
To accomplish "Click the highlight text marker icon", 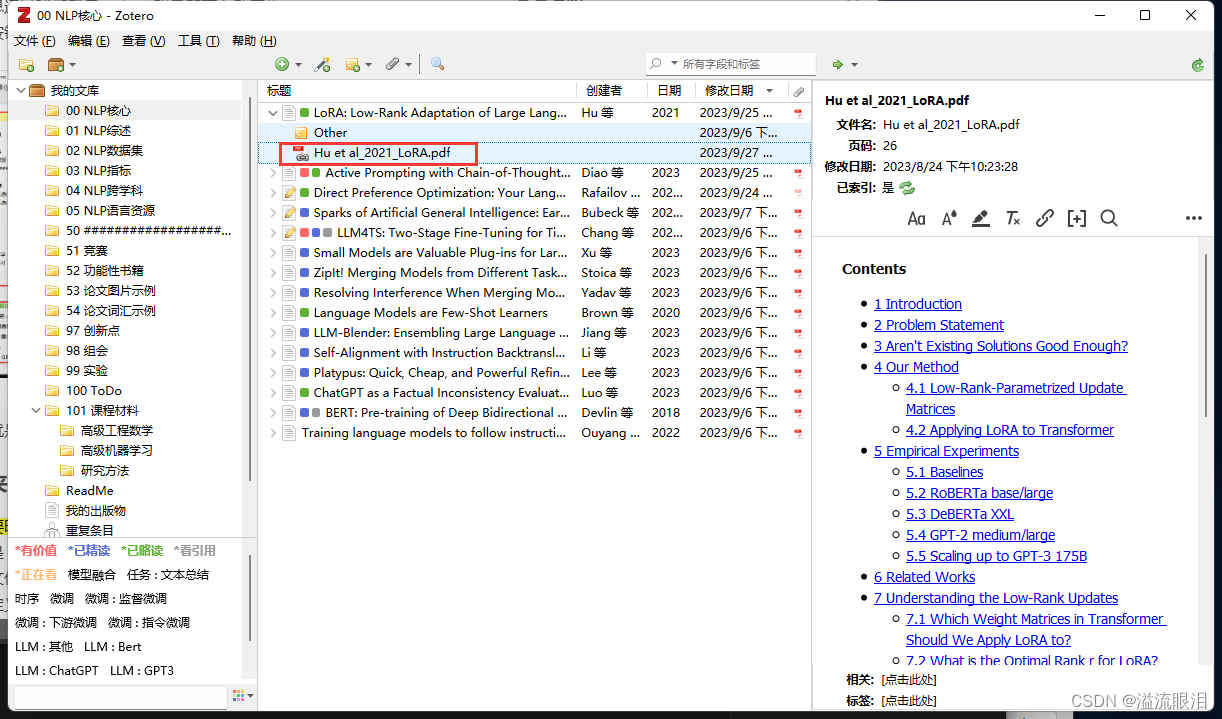I will [x=981, y=218].
